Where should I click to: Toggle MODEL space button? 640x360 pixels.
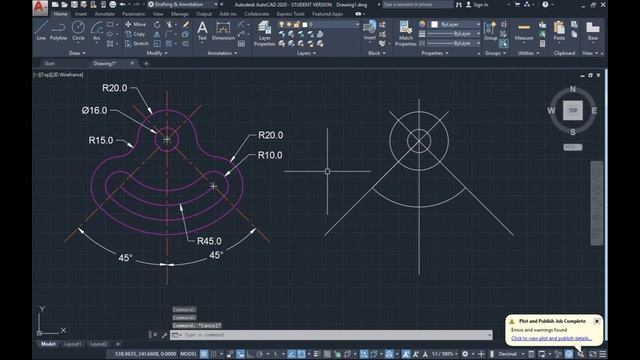pos(188,354)
